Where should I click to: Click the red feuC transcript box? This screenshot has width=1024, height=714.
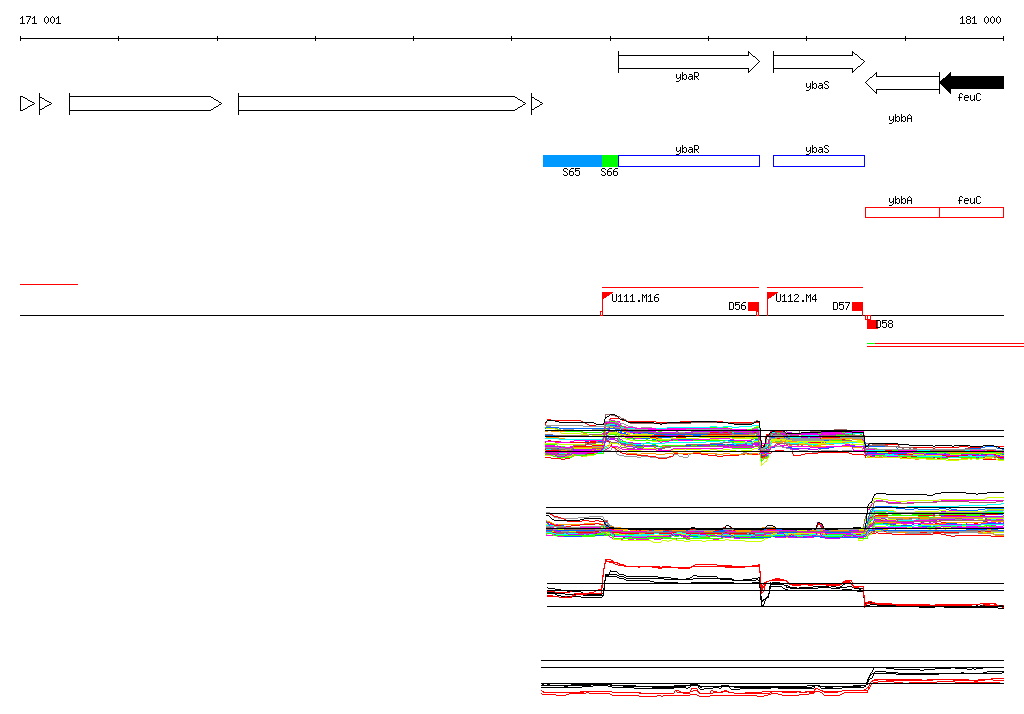tap(972, 212)
